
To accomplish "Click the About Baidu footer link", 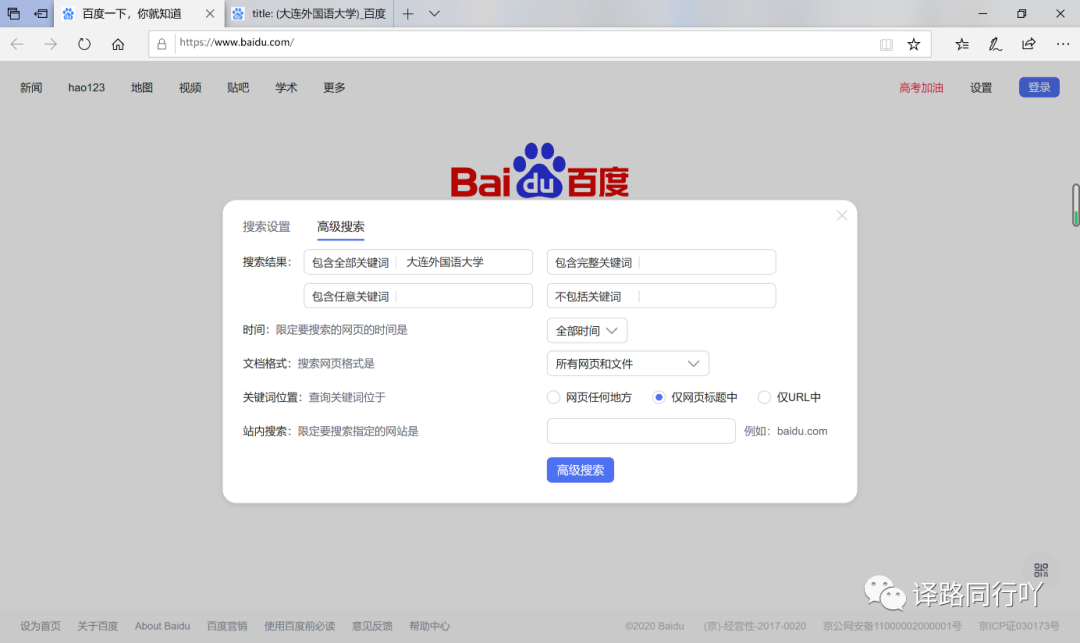I will pos(163,626).
